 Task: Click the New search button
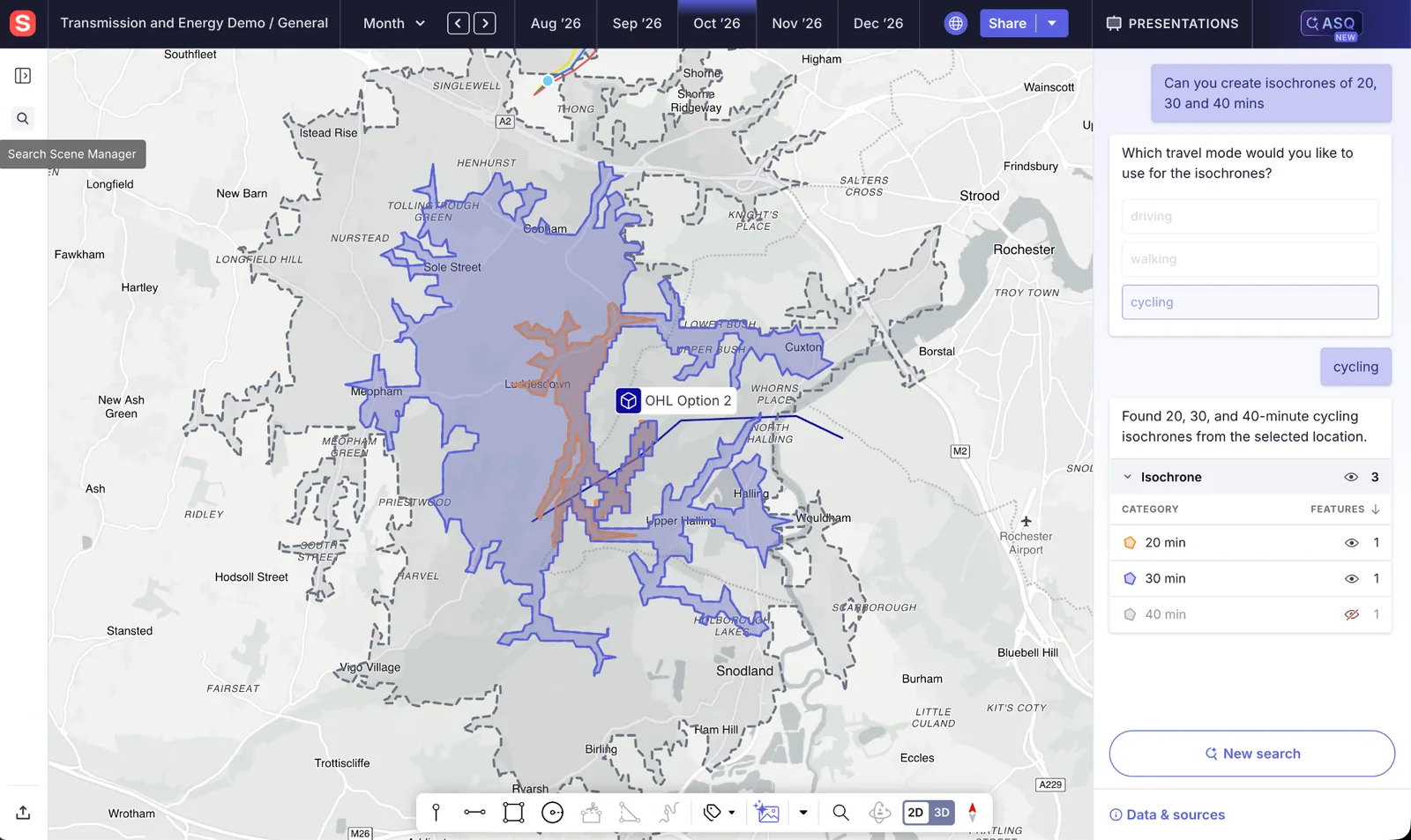(x=1252, y=754)
